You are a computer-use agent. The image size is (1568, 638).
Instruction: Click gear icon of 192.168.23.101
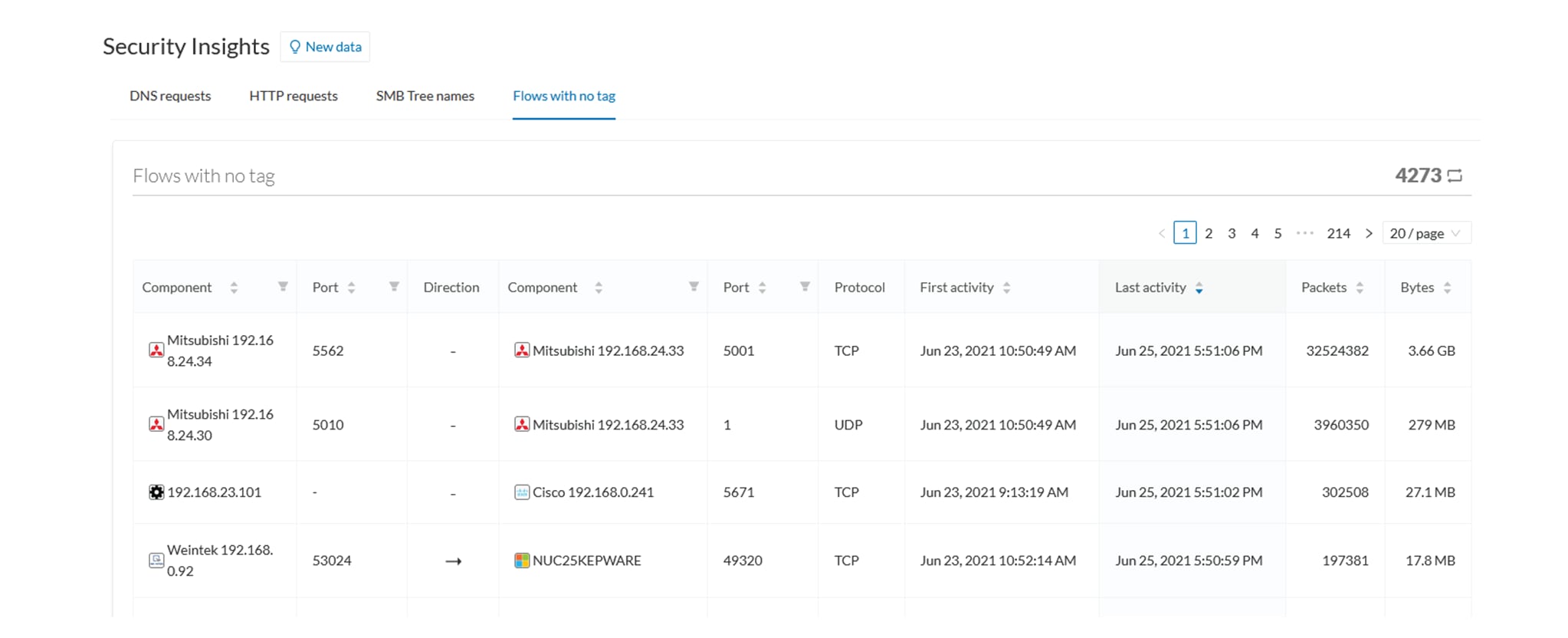pyautogui.click(x=156, y=492)
